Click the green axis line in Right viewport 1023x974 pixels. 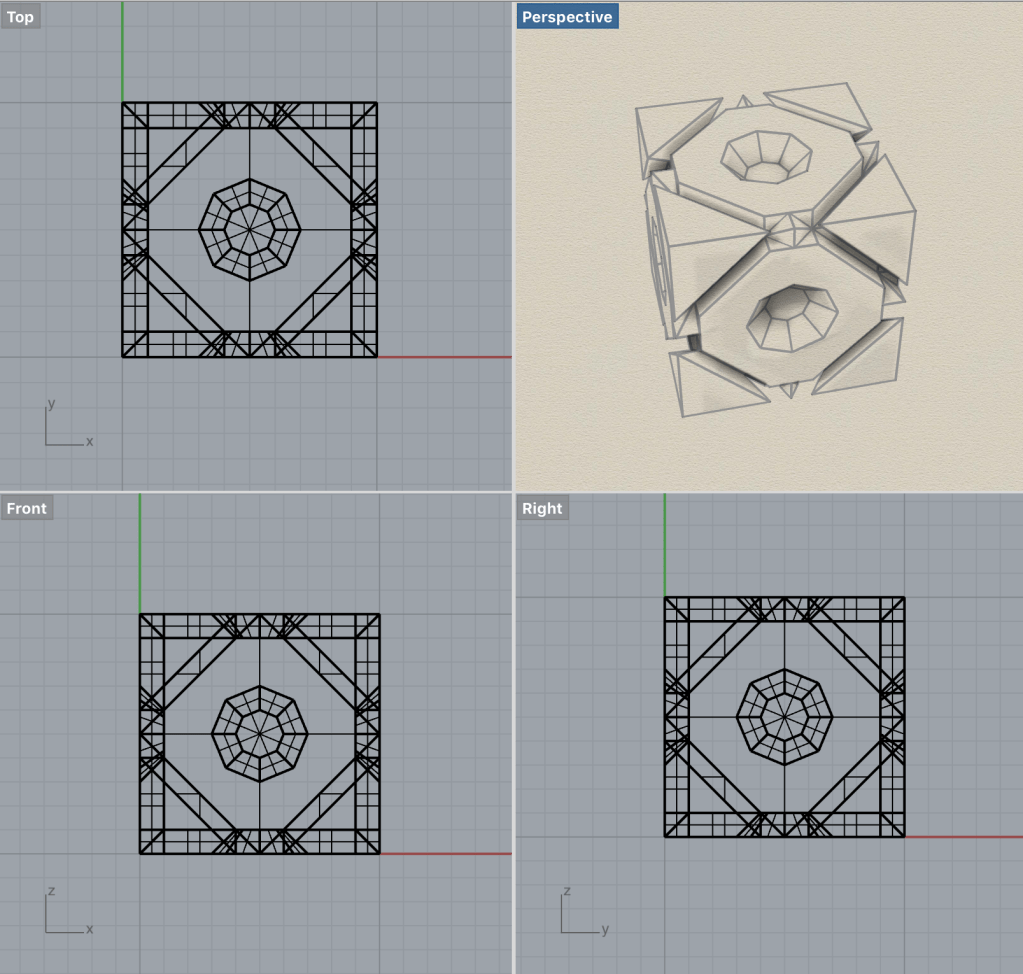click(x=665, y=545)
